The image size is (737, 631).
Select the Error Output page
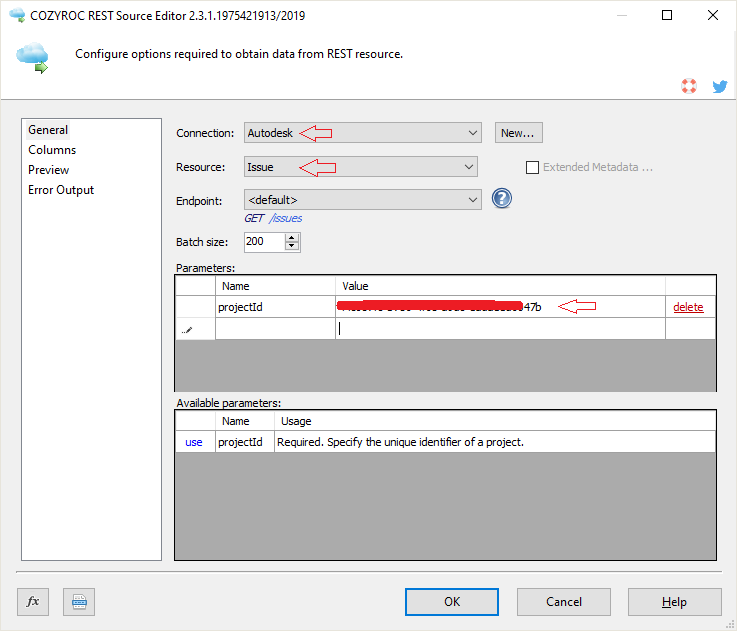point(61,190)
